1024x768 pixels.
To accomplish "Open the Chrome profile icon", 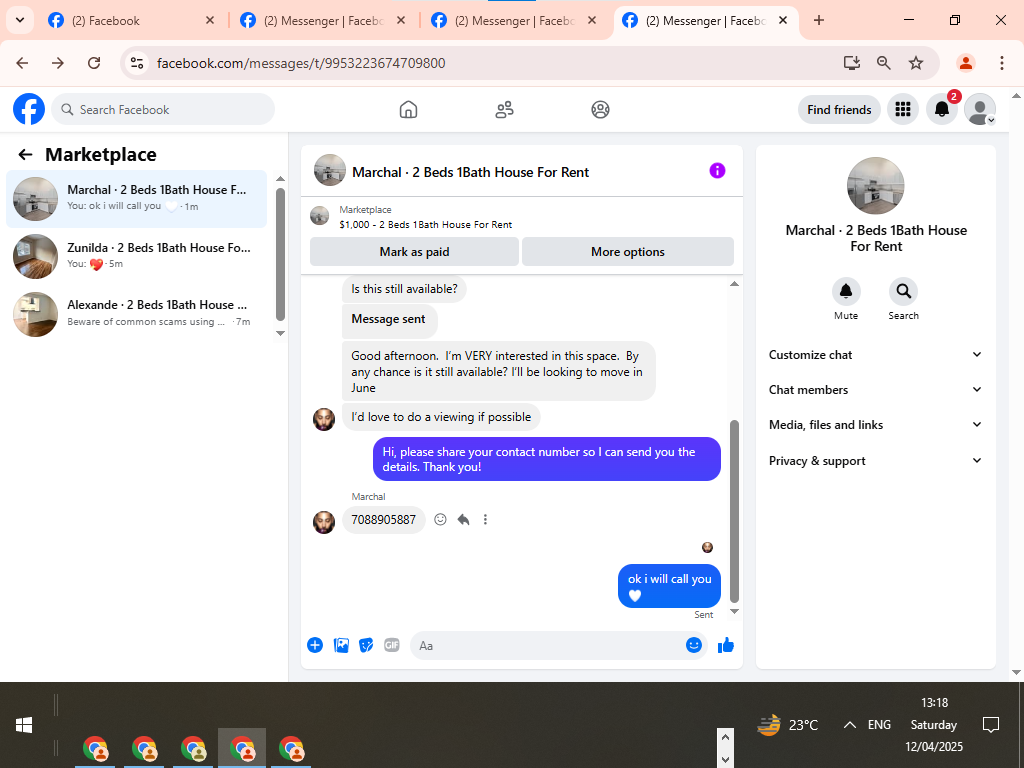I will 965,63.
